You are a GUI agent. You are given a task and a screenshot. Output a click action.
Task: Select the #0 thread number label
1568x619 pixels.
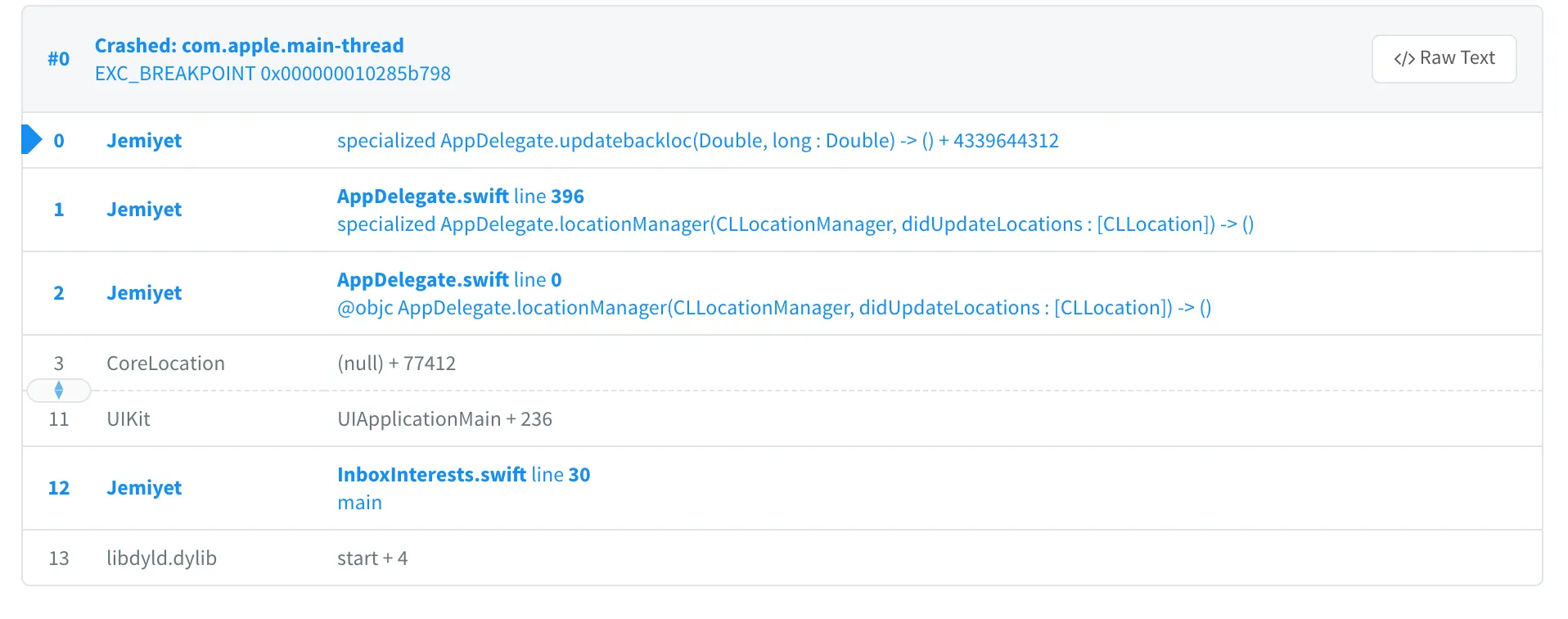(x=58, y=59)
